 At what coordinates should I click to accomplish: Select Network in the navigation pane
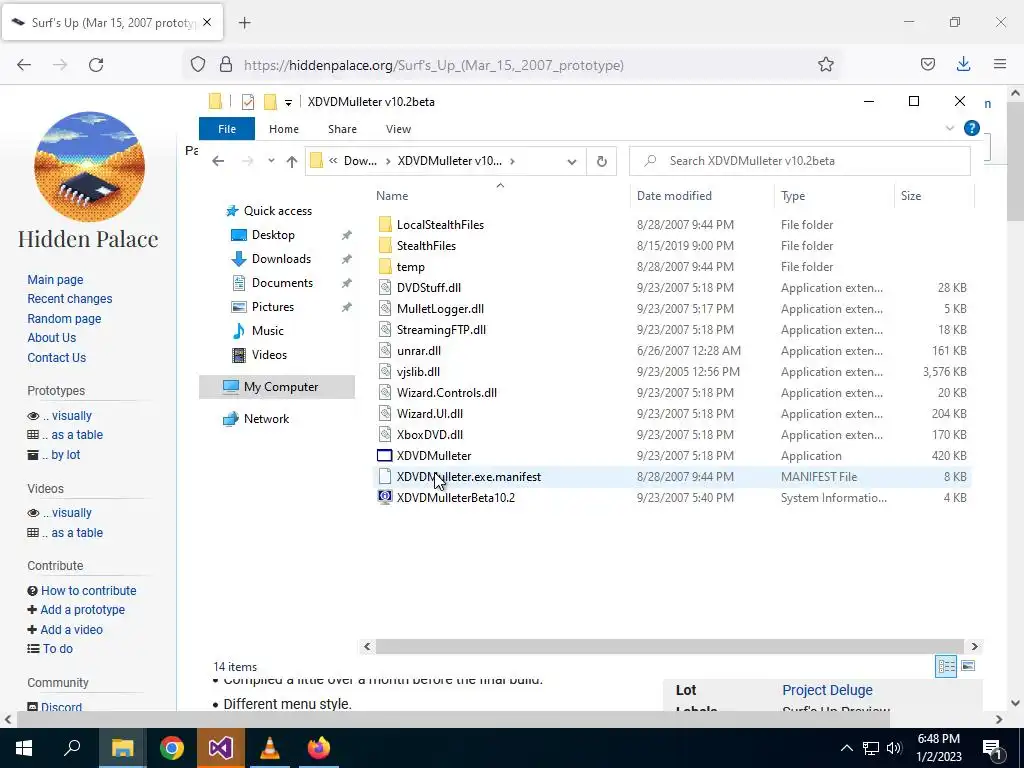266,419
